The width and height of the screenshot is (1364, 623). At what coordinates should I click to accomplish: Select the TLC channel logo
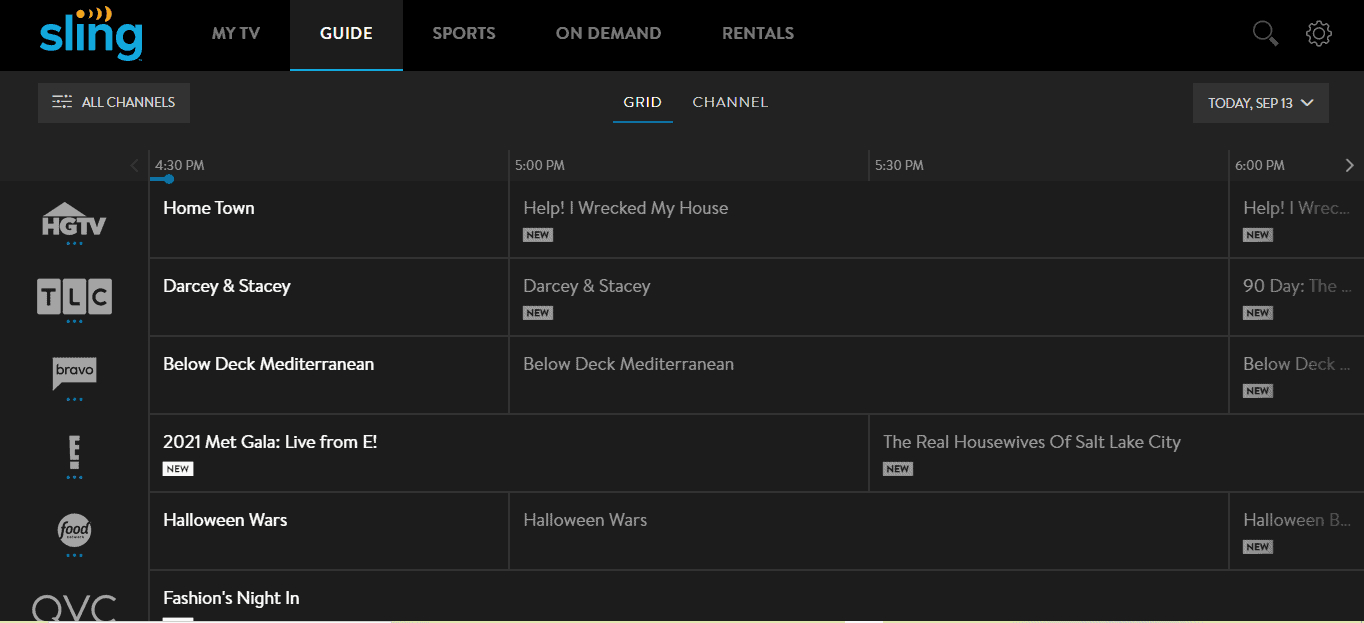73,297
